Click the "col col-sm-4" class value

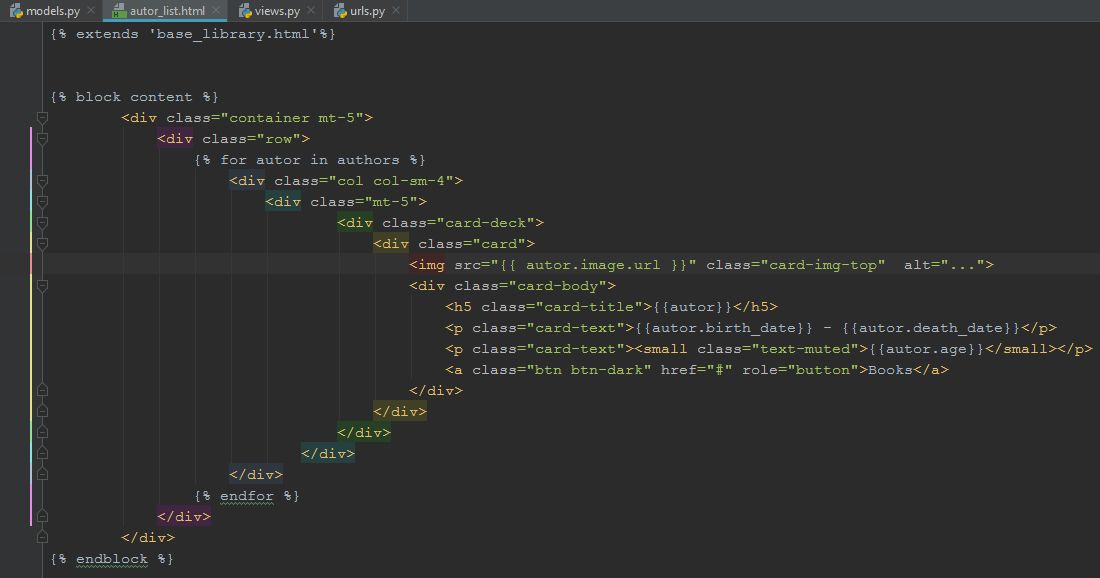(391, 181)
